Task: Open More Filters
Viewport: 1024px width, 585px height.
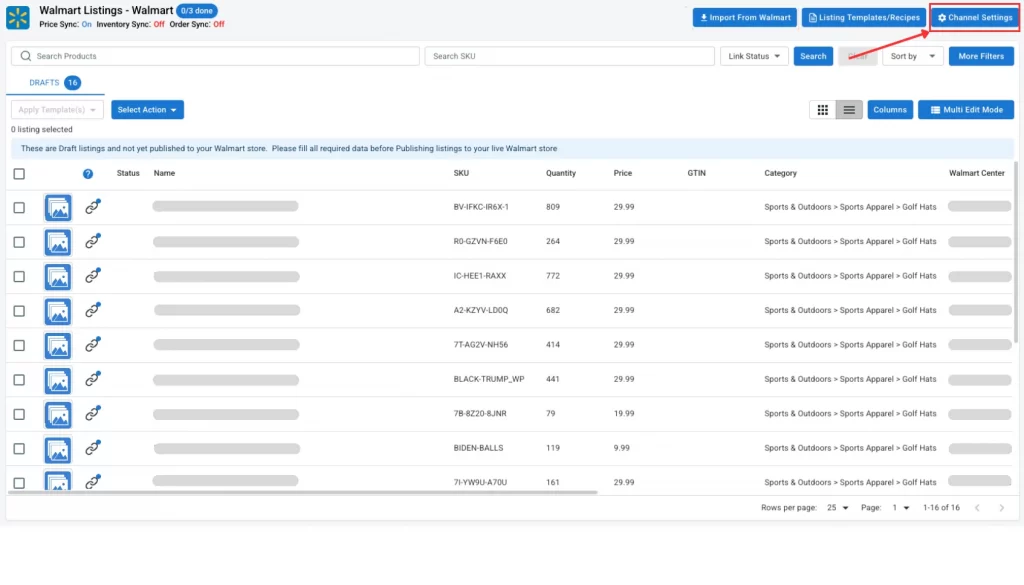Action: [981, 56]
